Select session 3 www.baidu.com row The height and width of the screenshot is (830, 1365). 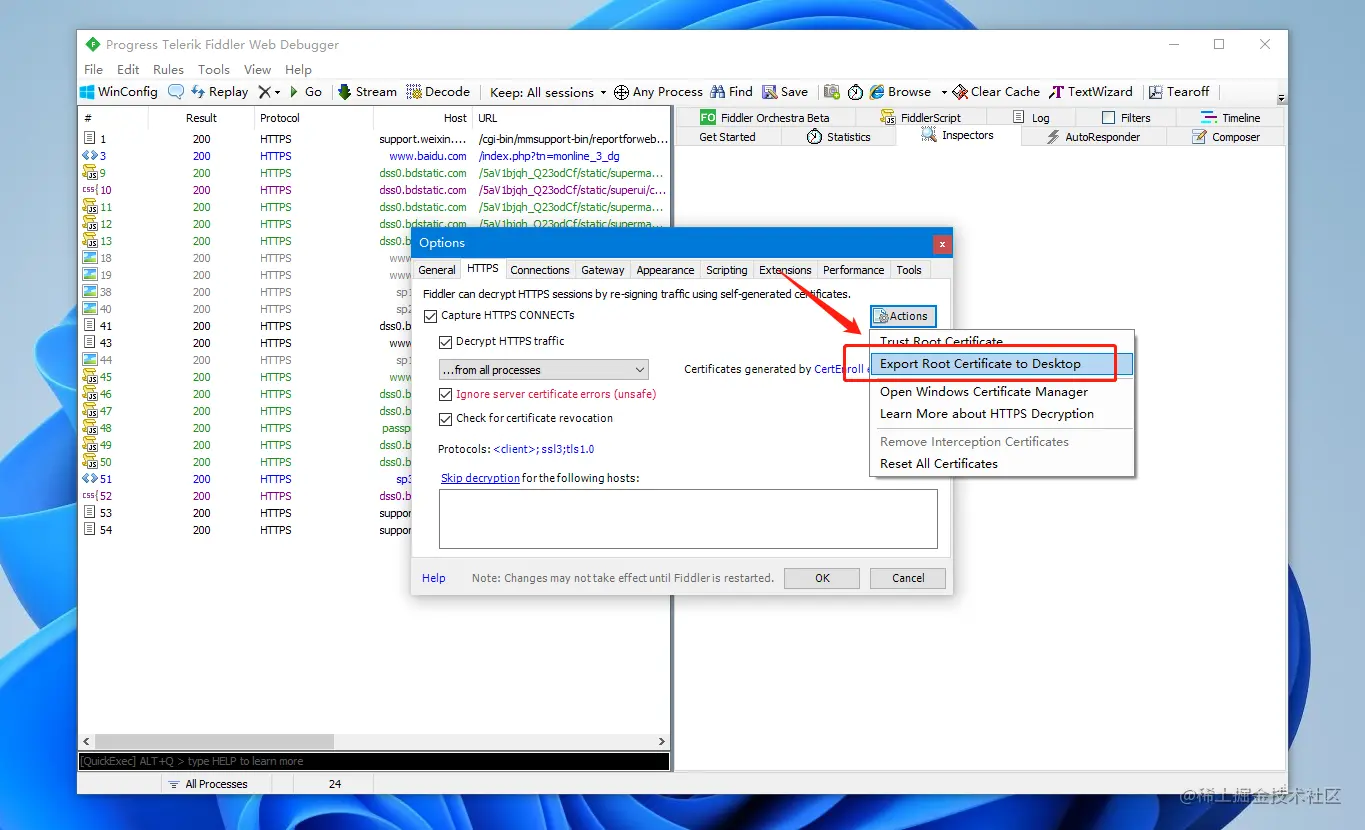click(374, 156)
